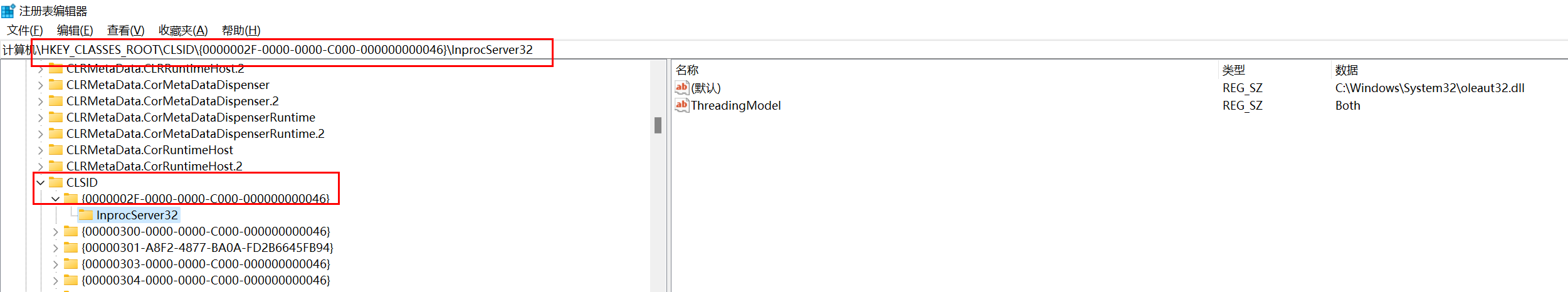This screenshot has height=292, width=1568.
Task: Open the 查看(V) menu
Action: (125, 30)
